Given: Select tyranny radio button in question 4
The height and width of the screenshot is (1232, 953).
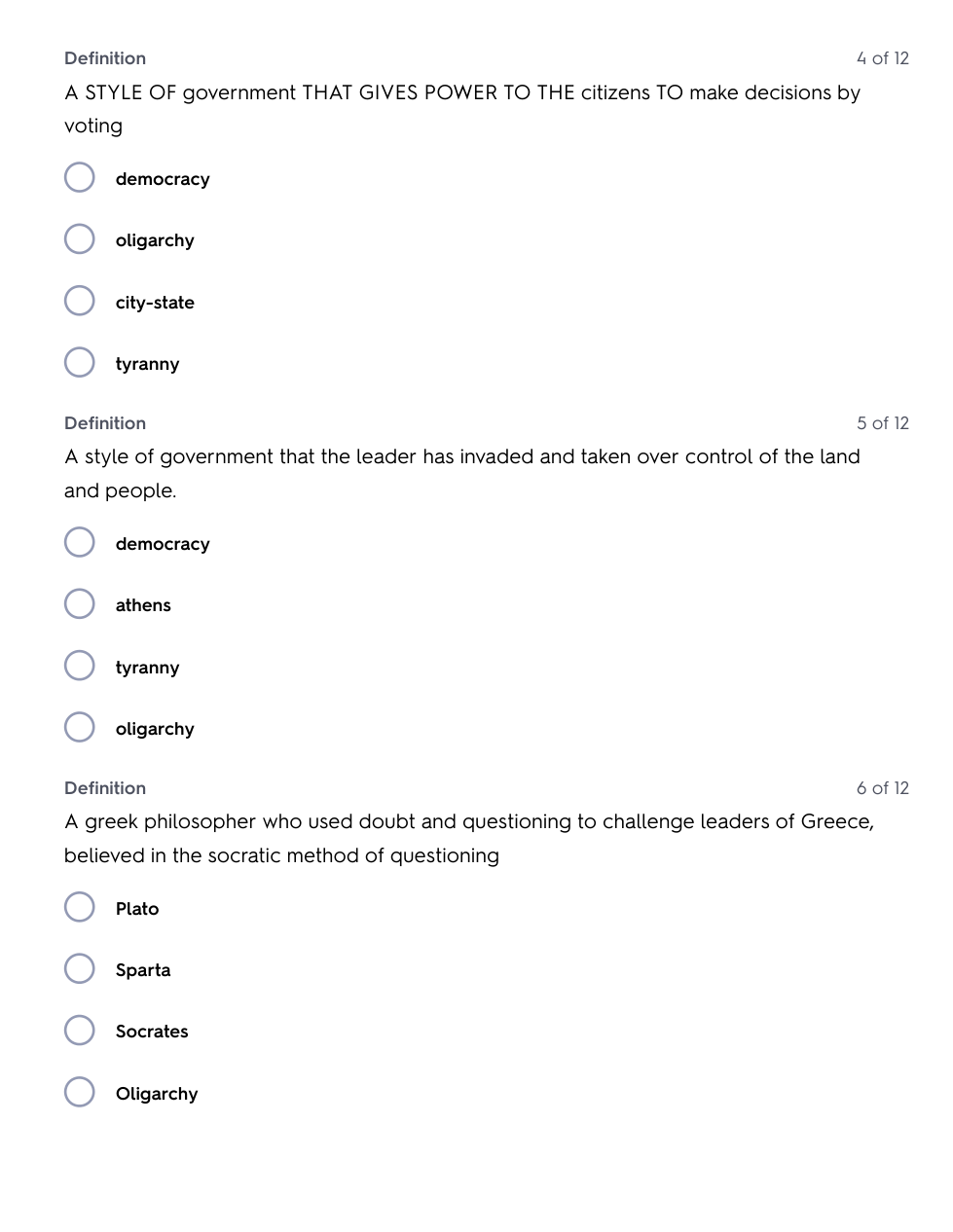Looking at the screenshot, I should 80,363.
